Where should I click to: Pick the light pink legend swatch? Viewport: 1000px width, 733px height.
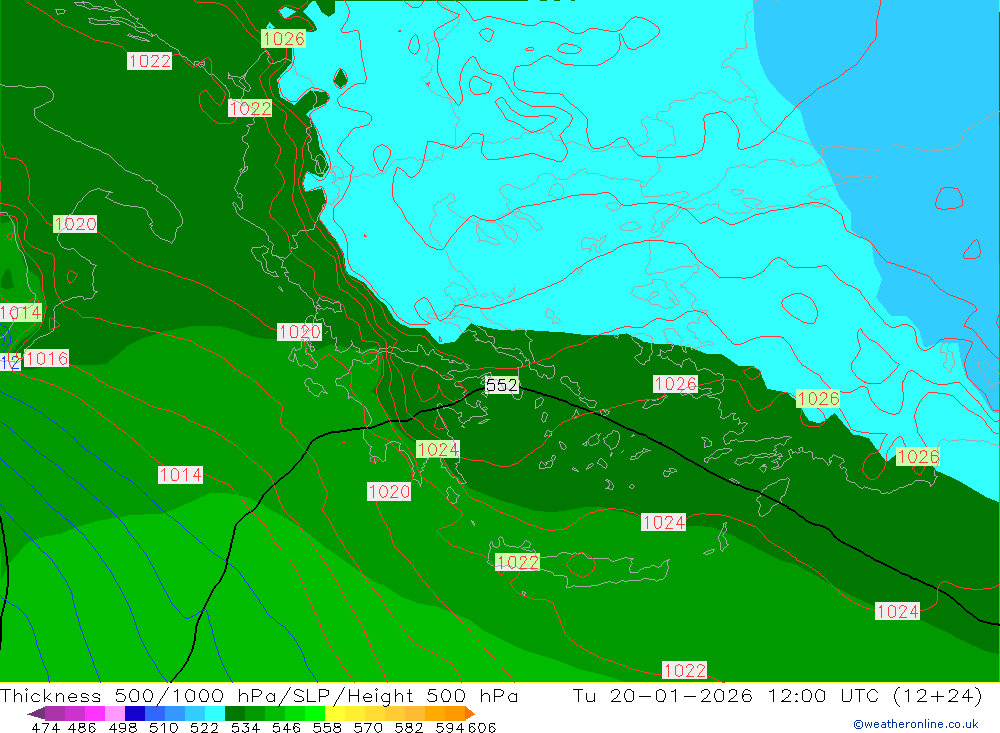click(x=115, y=713)
